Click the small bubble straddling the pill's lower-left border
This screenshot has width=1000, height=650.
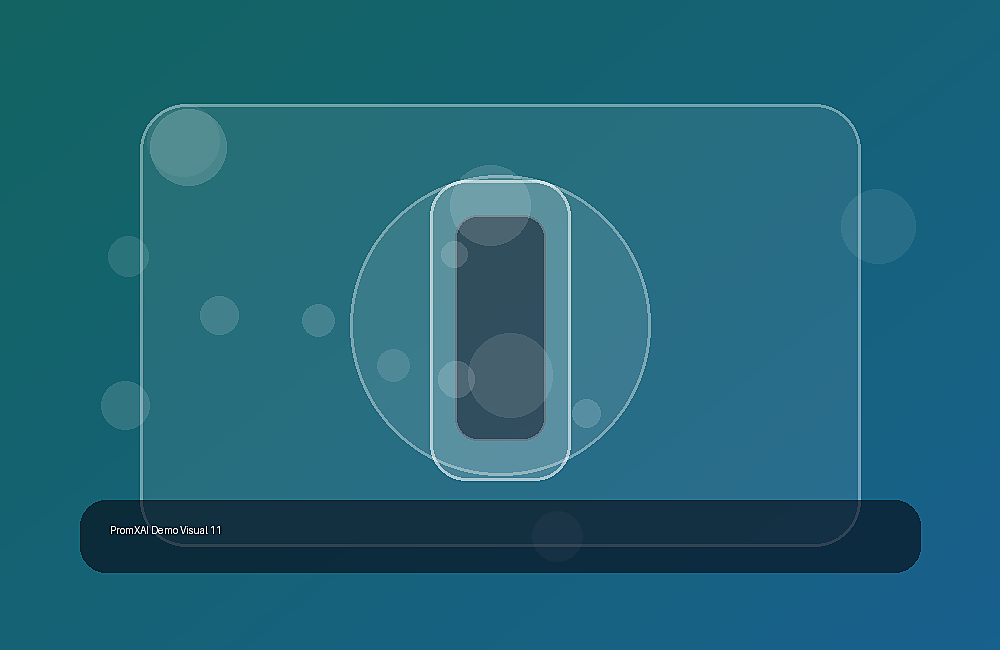457,380
